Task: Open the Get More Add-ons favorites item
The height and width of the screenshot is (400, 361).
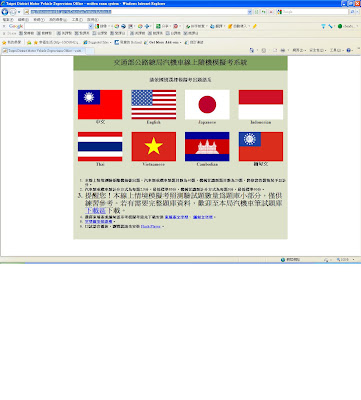Action: (163, 43)
